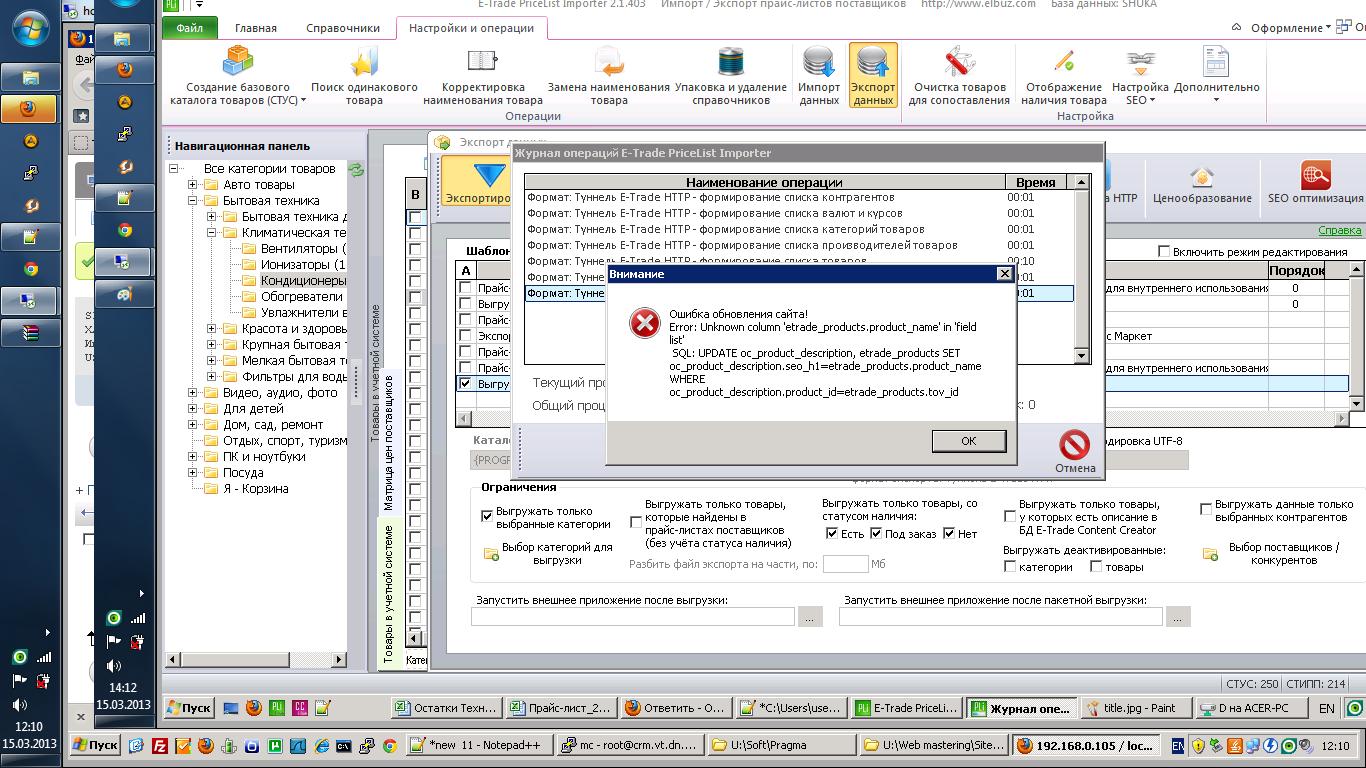Uncheck the Под заказ availability status

click(x=875, y=534)
